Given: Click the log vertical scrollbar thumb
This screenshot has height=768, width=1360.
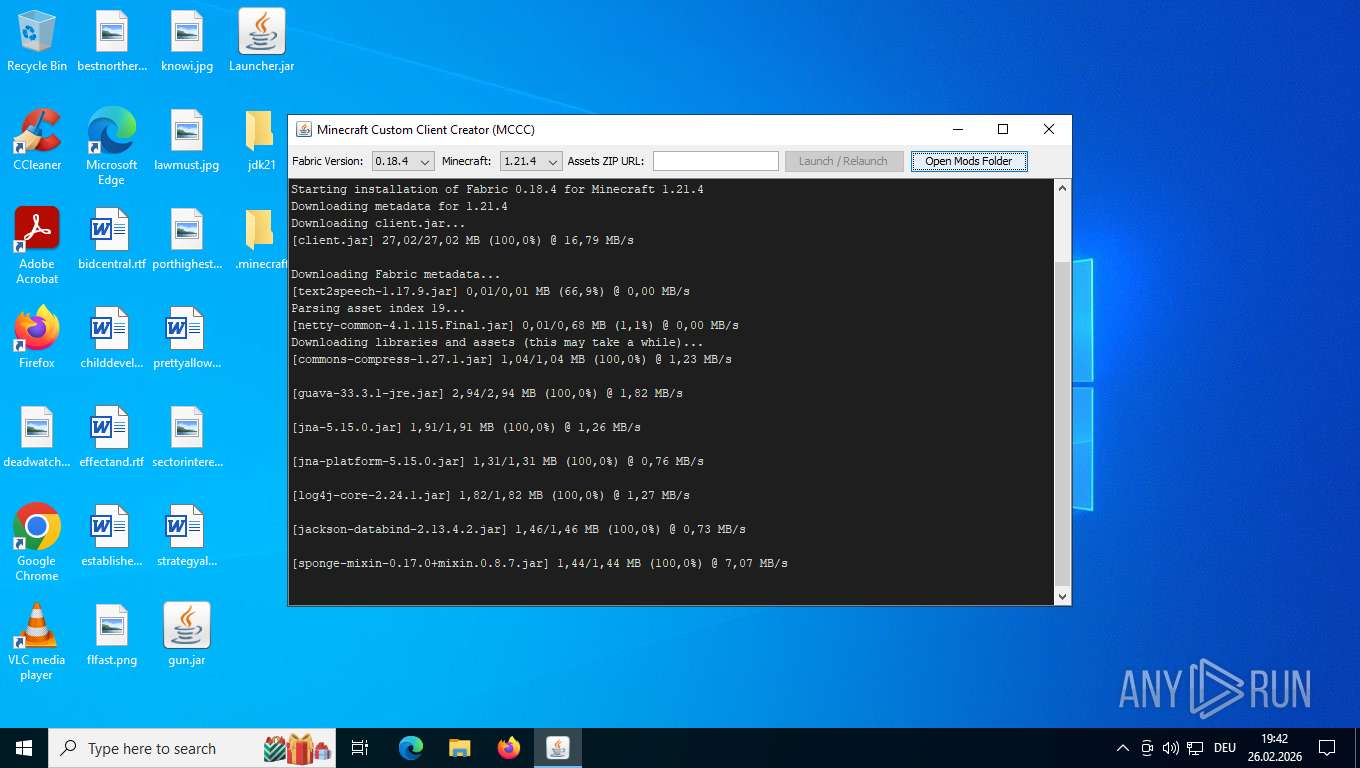Looking at the screenshot, I should coord(1062,424).
